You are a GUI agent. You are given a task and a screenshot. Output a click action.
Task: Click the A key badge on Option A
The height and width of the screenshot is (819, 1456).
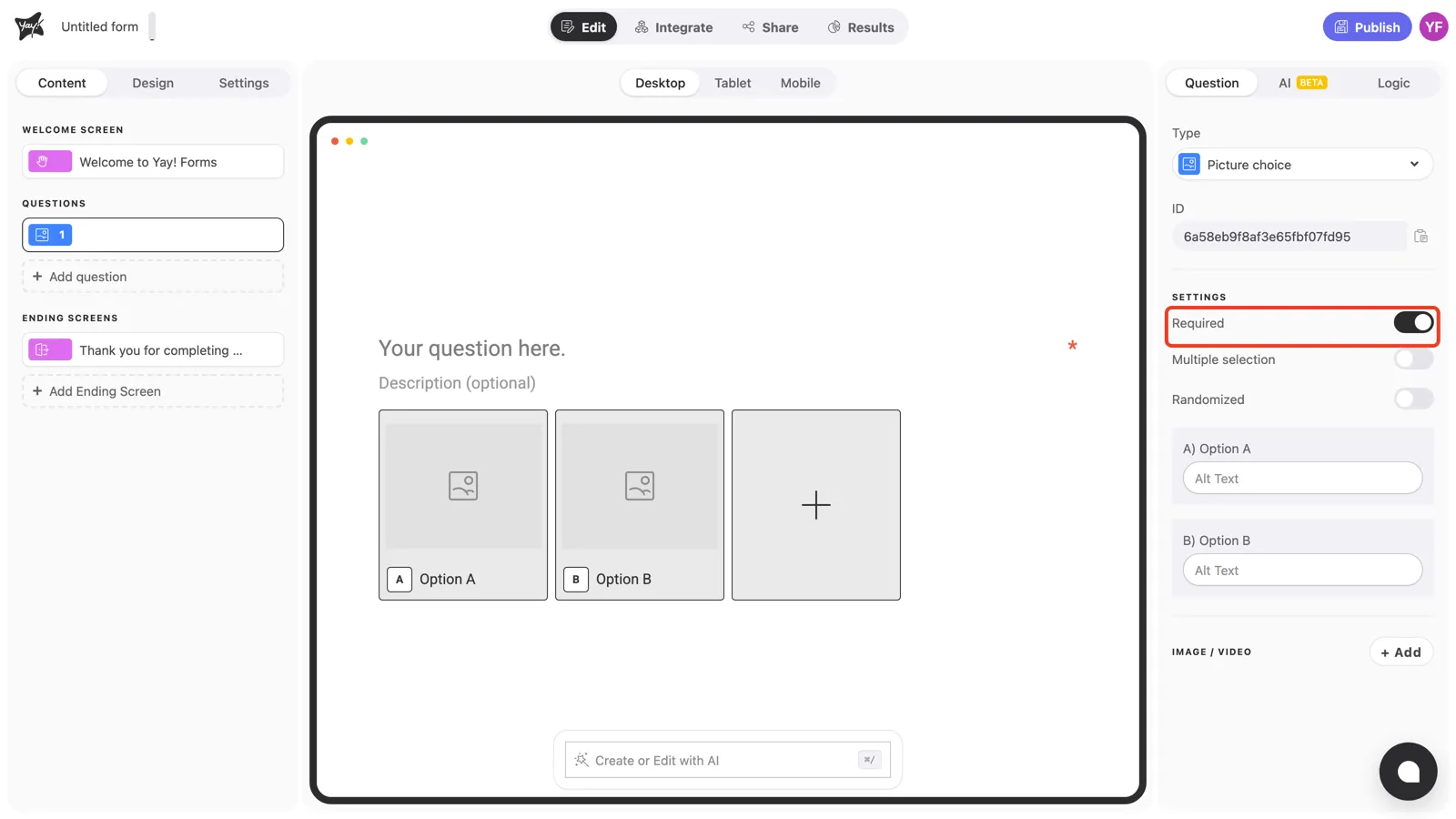pos(399,580)
